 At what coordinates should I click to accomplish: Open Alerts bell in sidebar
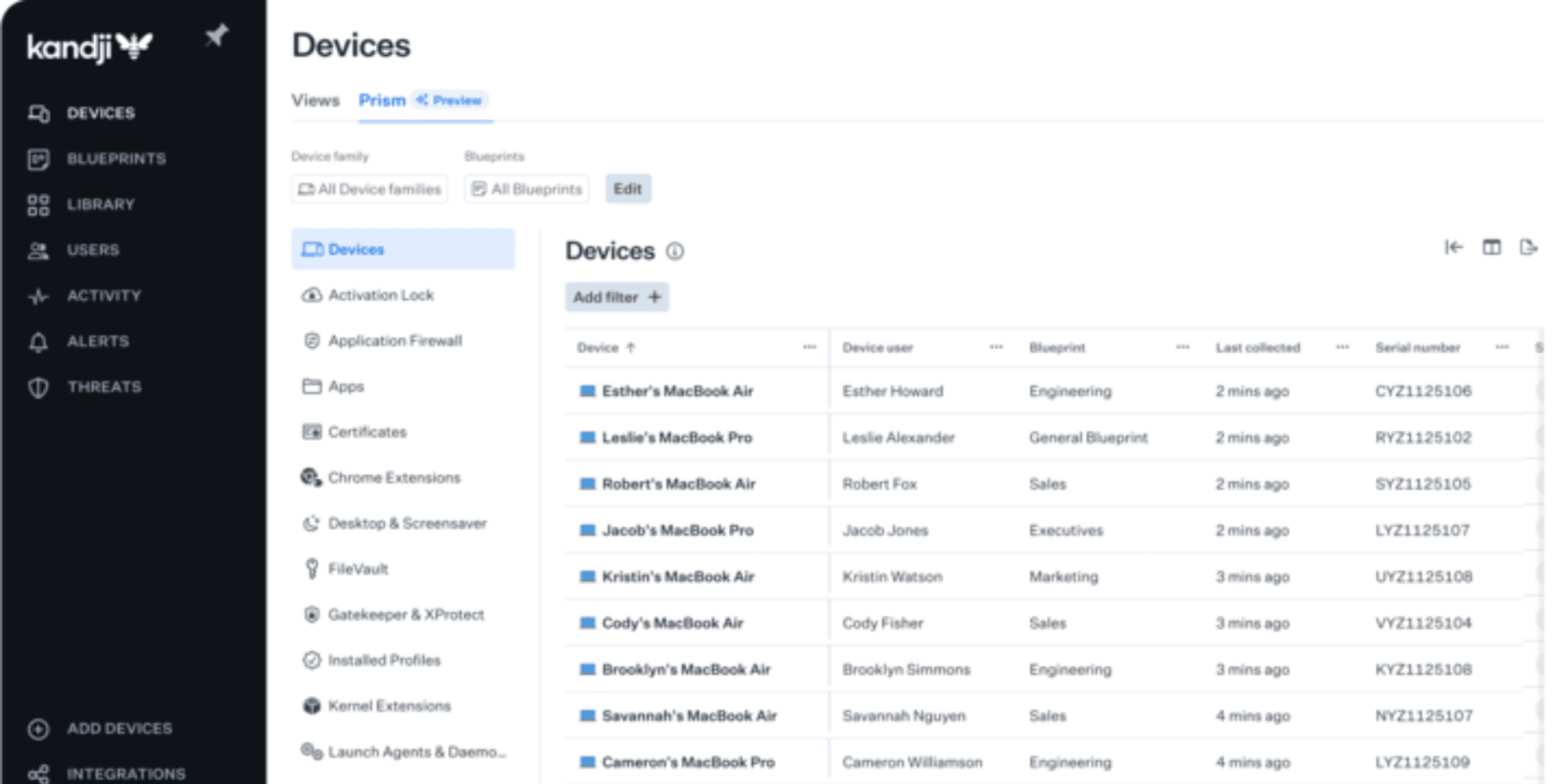click(x=38, y=342)
